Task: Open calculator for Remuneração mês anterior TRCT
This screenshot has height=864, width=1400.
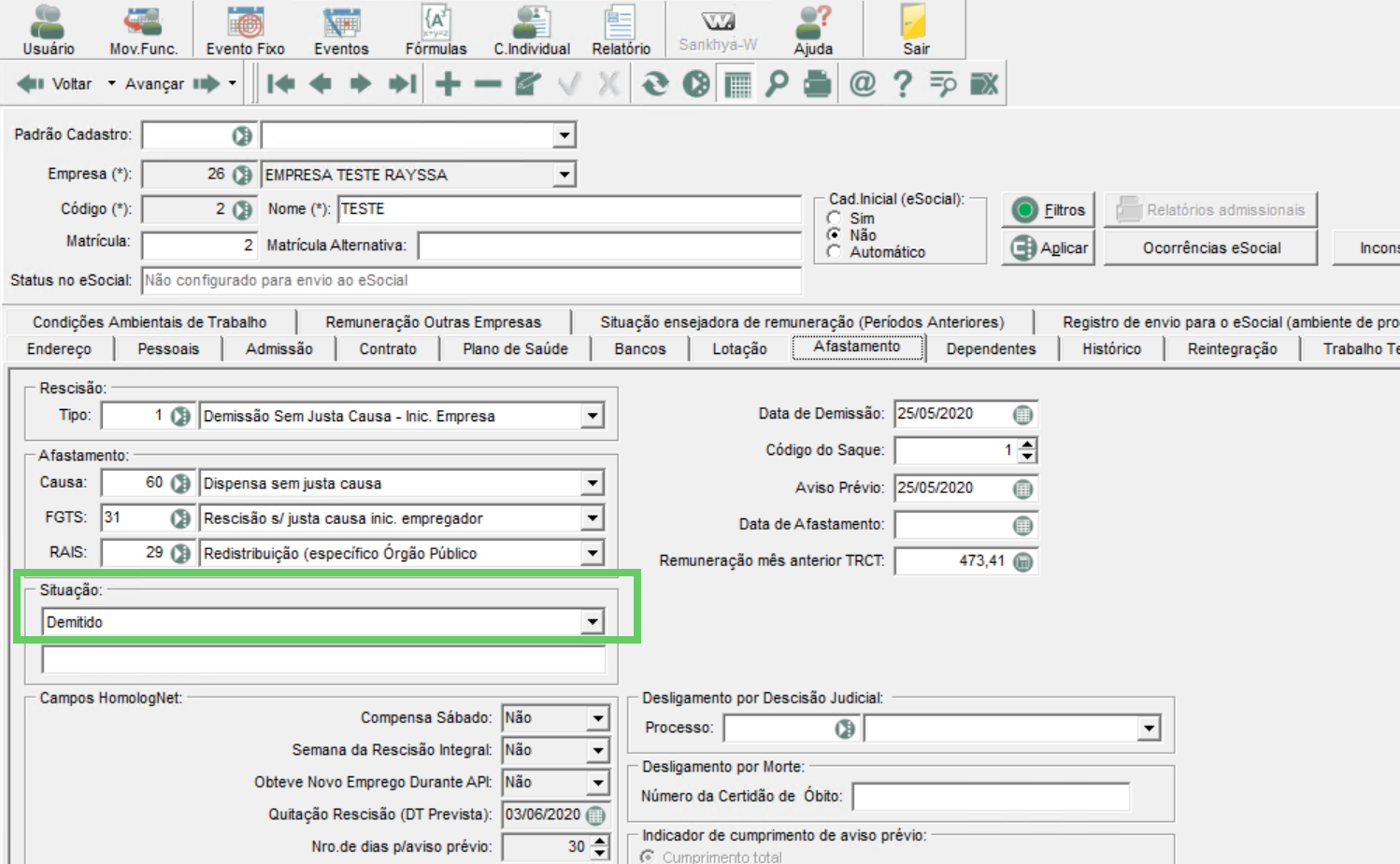Action: [1023, 561]
